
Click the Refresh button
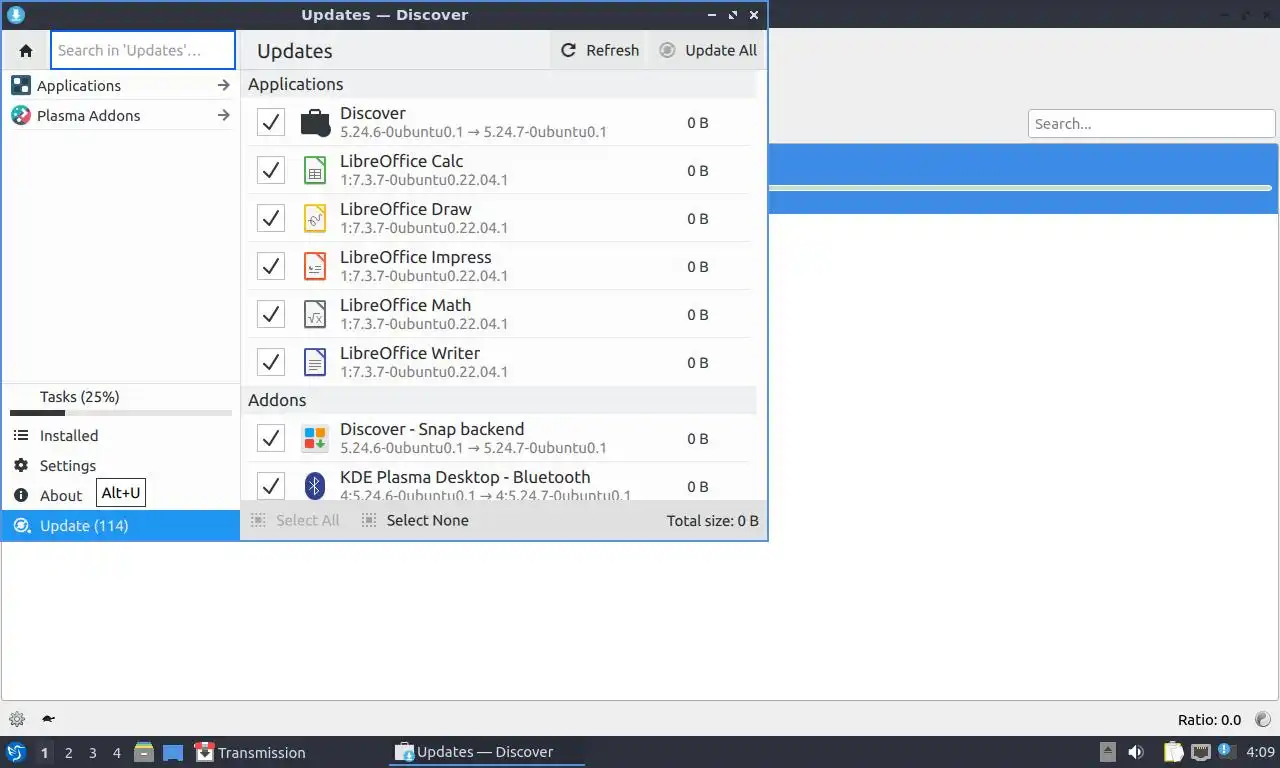[x=600, y=50]
